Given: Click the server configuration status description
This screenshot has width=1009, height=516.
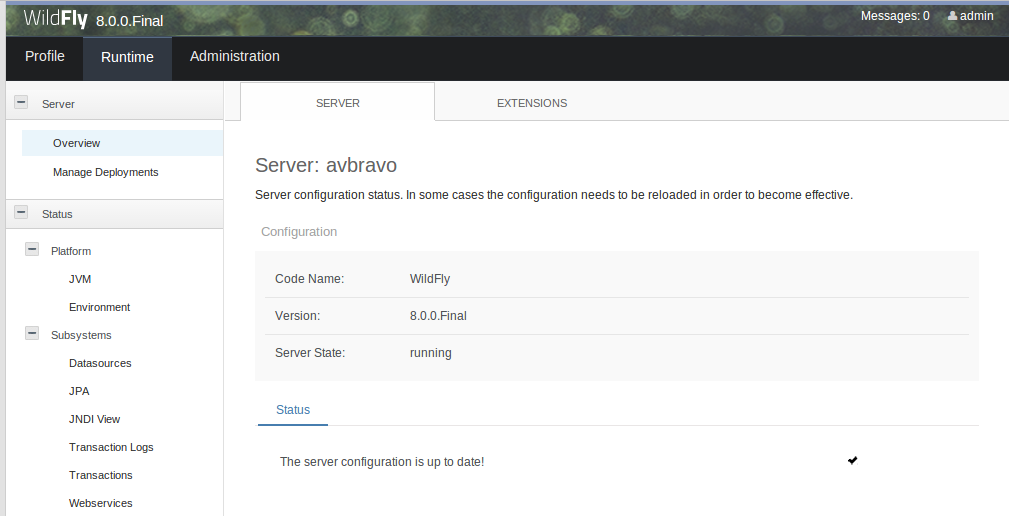Looking at the screenshot, I should click(x=554, y=195).
